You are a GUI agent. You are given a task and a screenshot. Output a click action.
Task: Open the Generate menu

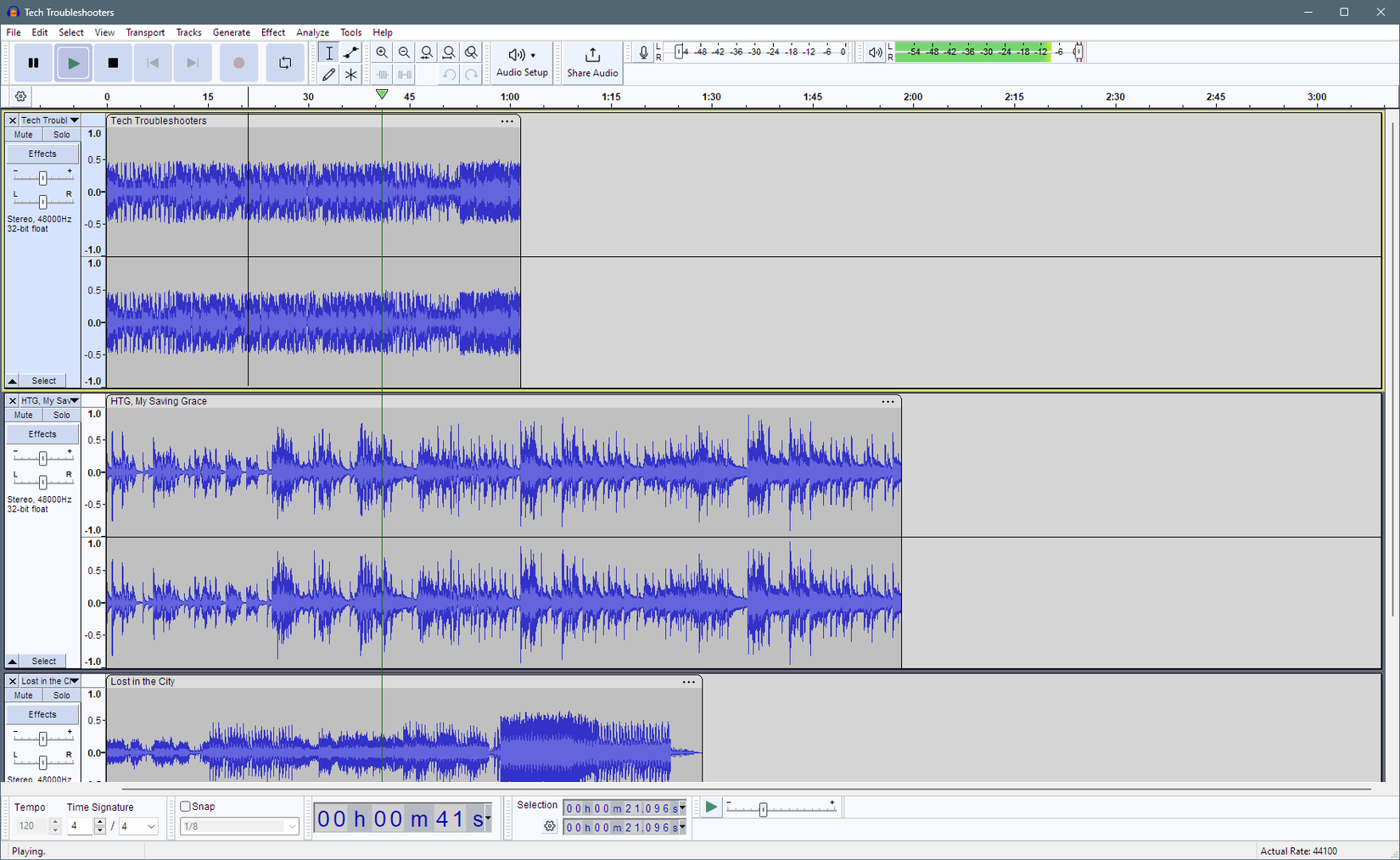click(x=232, y=32)
